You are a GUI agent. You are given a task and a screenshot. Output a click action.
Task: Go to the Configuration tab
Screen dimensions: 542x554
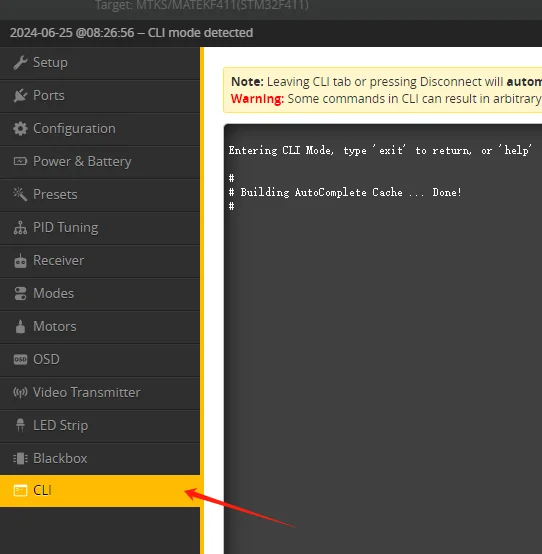(x=100, y=129)
